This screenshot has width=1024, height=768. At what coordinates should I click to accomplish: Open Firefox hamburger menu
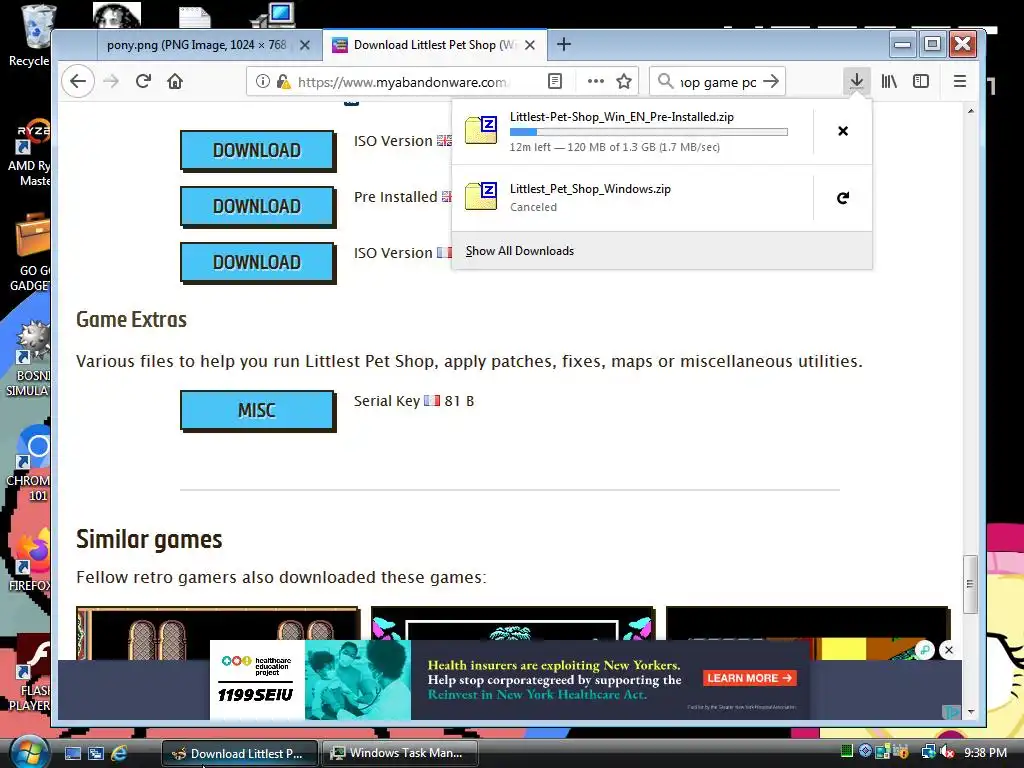click(959, 82)
